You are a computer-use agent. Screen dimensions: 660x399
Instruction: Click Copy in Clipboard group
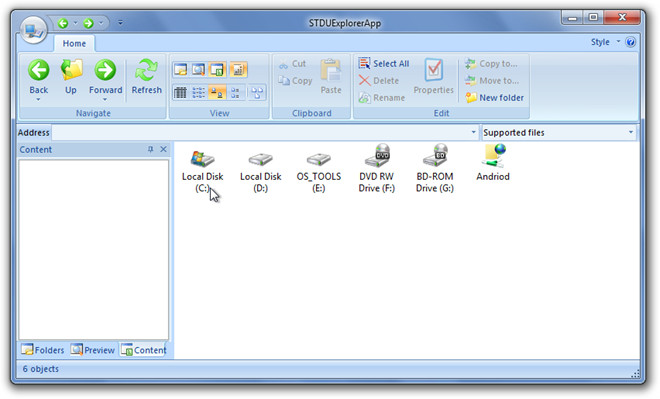295,81
